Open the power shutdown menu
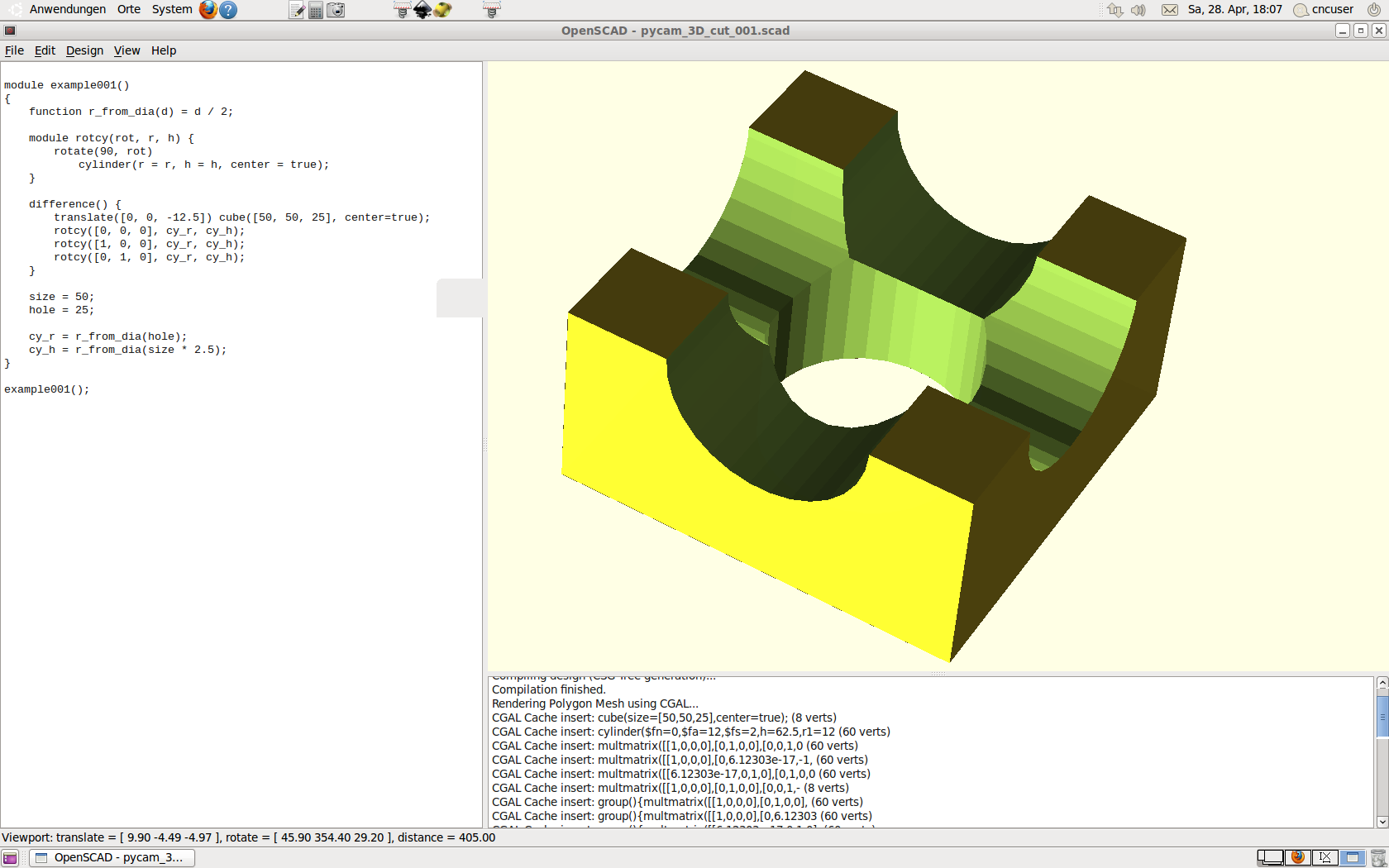The image size is (1389, 868). (x=1374, y=9)
